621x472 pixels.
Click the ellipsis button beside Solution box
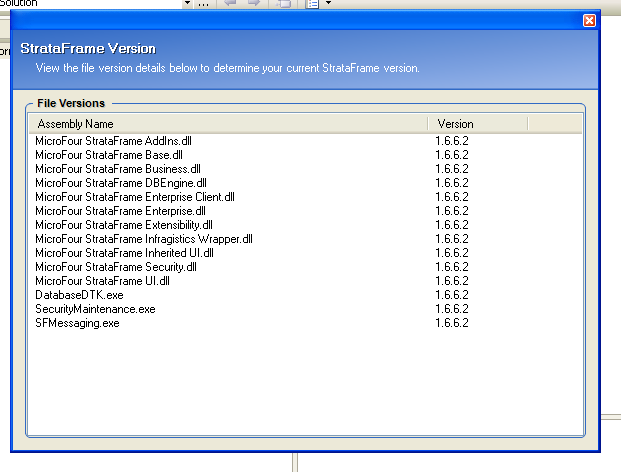click(x=202, y=4)
